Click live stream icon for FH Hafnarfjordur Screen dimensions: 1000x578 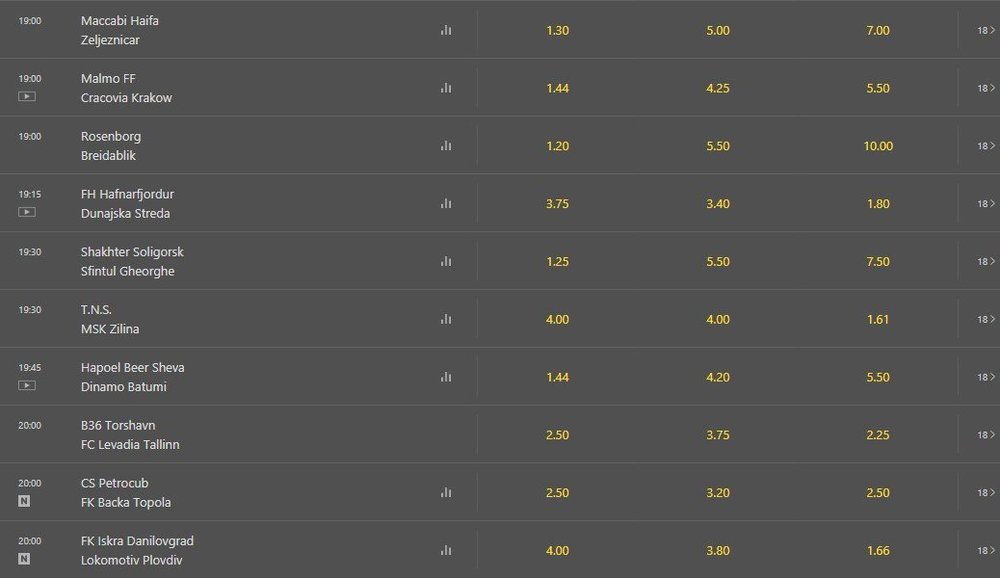pos(28,212)
